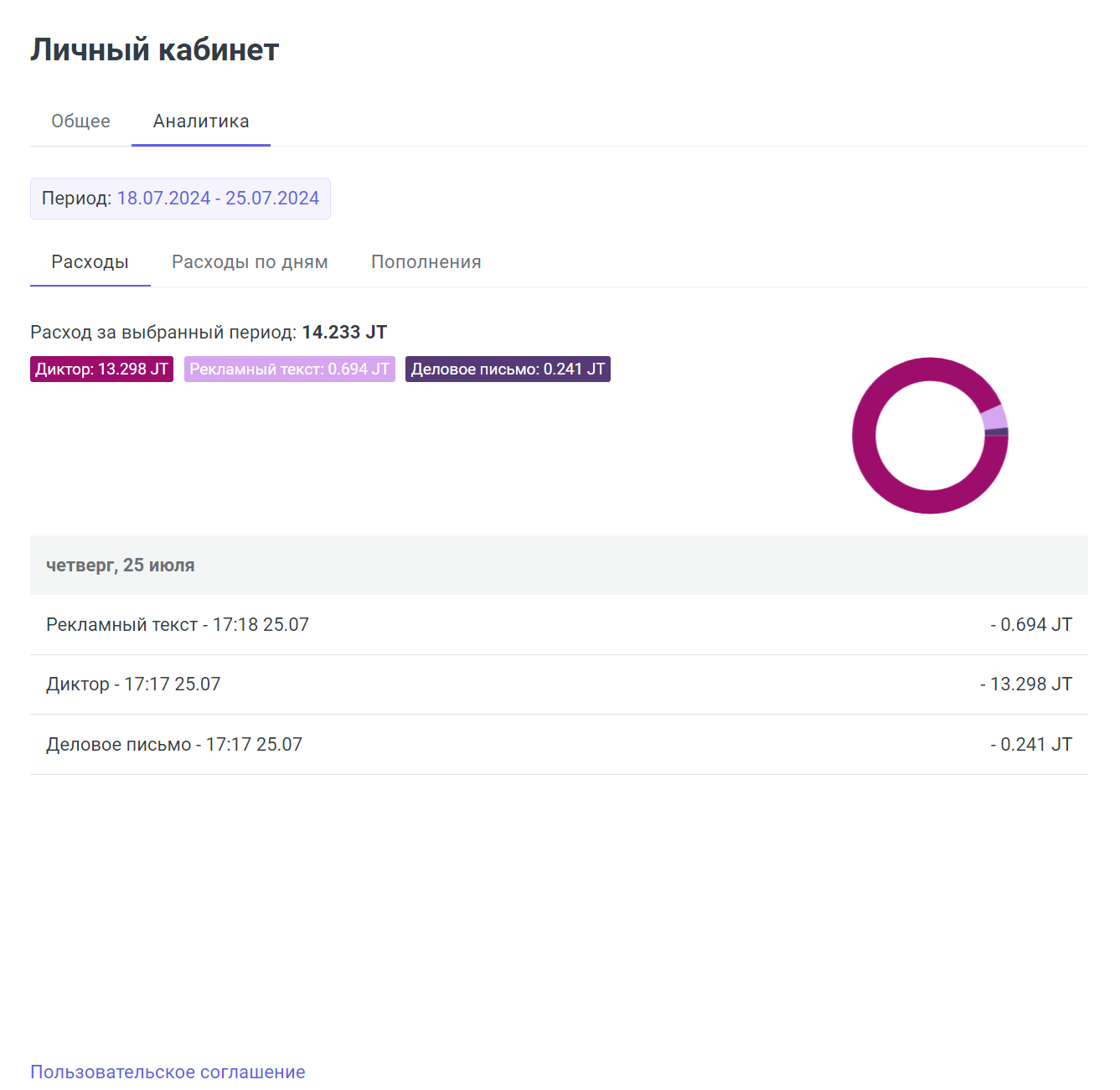Click the - 13.298 JT amount
Screen dimensions: 1120x1090
1026,684
